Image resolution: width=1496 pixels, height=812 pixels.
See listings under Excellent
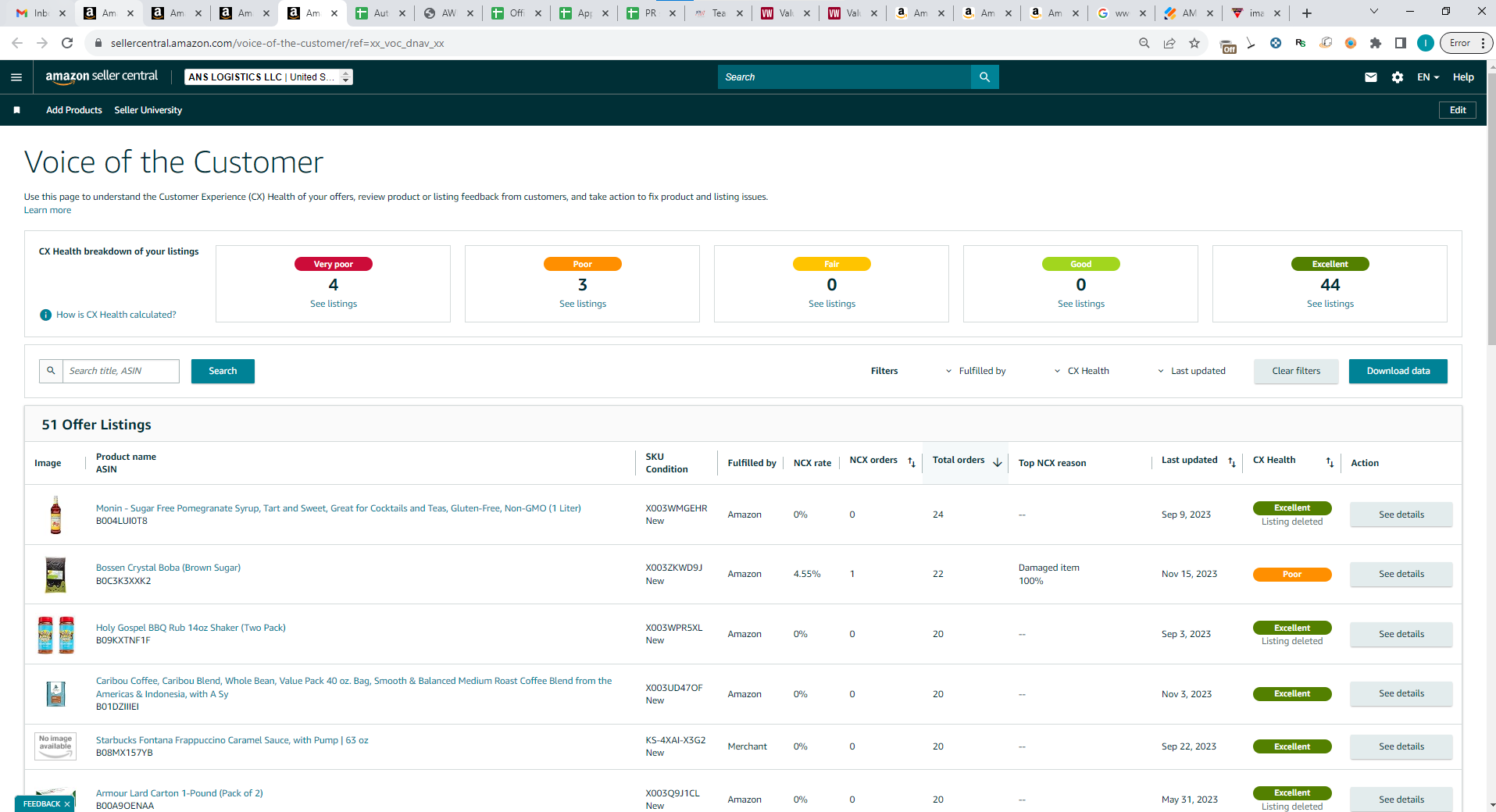pyautogui.click(x=1330, y=304)
